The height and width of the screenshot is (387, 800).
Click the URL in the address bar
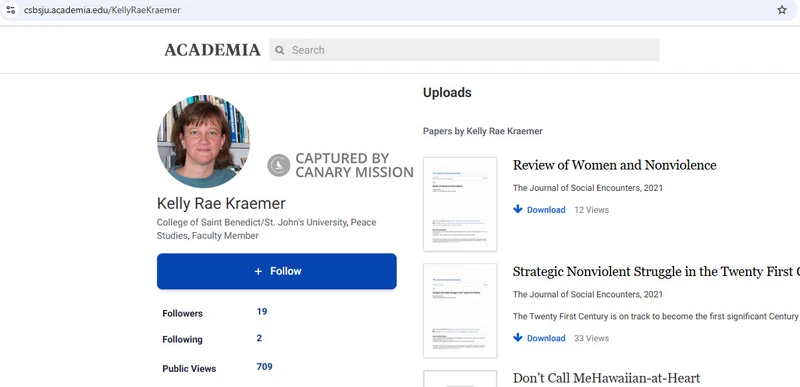[x=102, y=10]
